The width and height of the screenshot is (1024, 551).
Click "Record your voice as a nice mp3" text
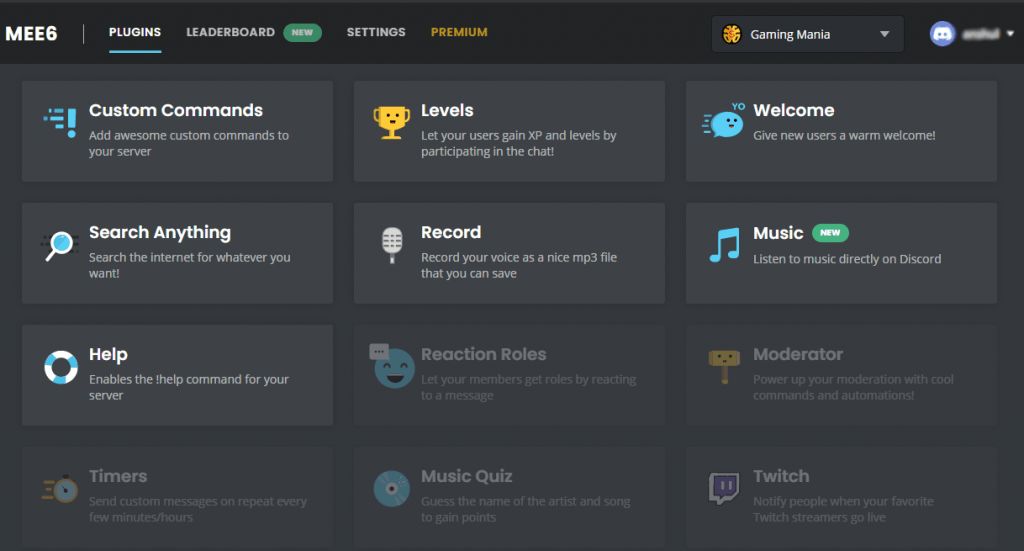point(519,265)
